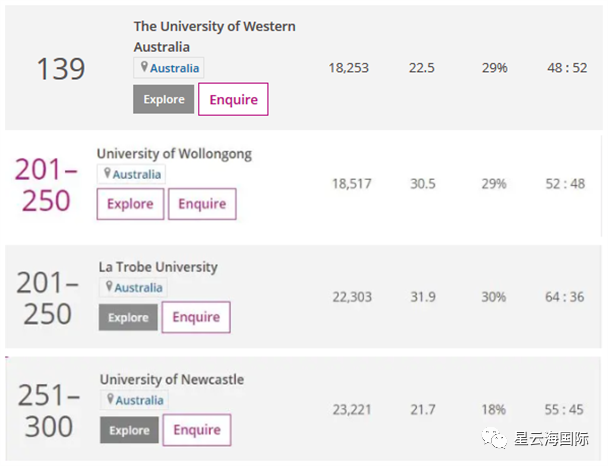The height and width of the screenshot is (466, 608).
Task: Enquire about University of Newcastle
Action: (x=197, y=430)
